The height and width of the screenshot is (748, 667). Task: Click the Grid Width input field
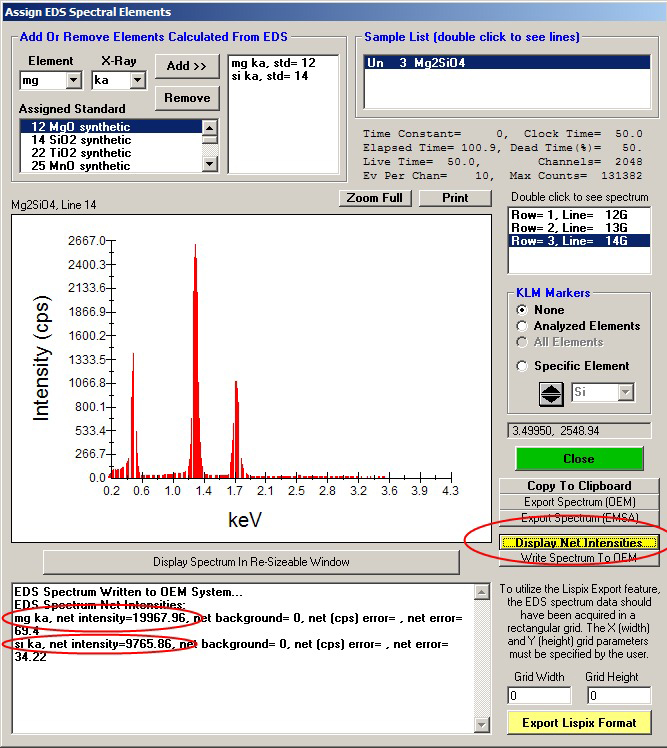pos(539,696)
